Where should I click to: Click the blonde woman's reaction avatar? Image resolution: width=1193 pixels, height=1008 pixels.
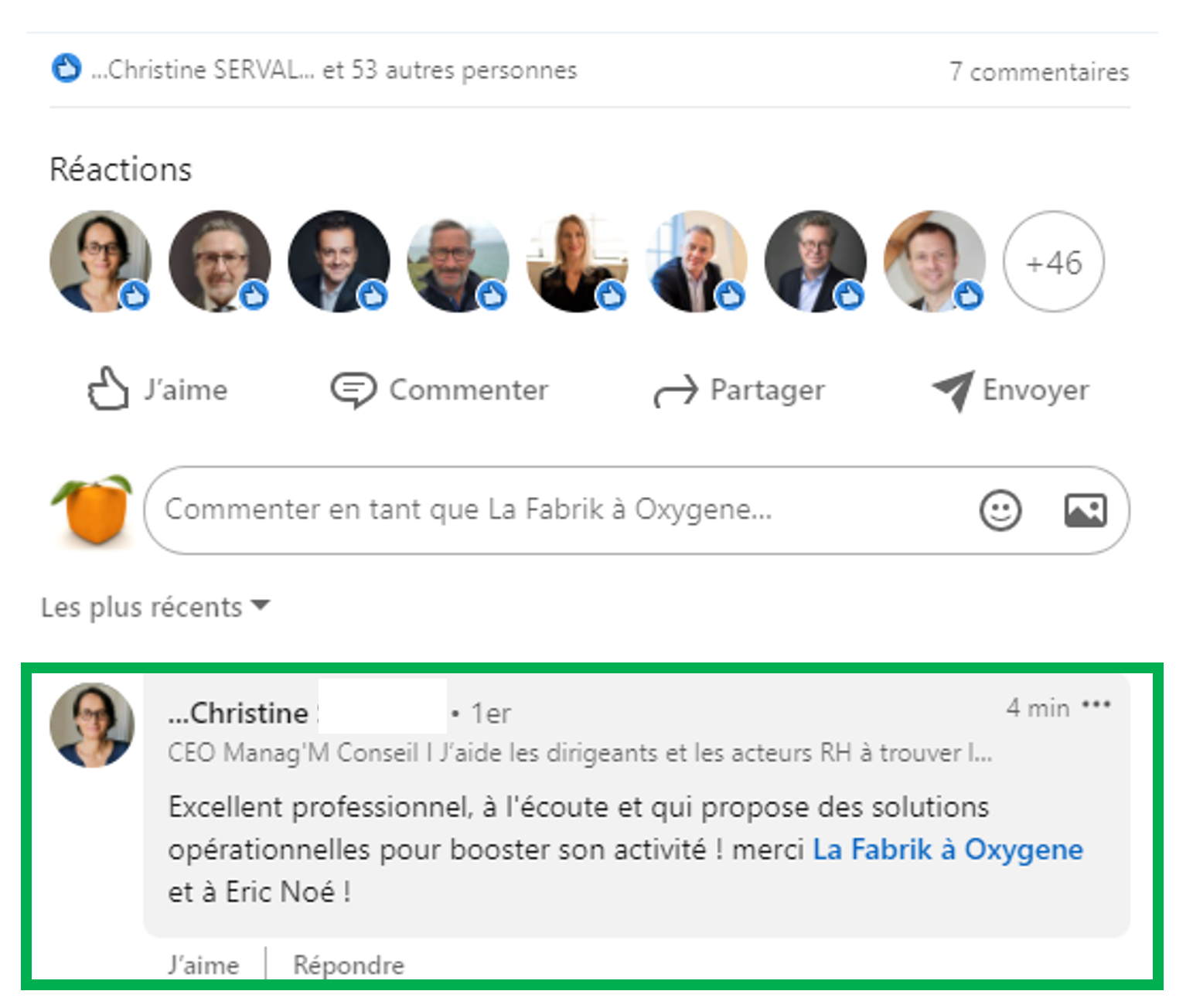pyautogui.click(x=576, y=261)
